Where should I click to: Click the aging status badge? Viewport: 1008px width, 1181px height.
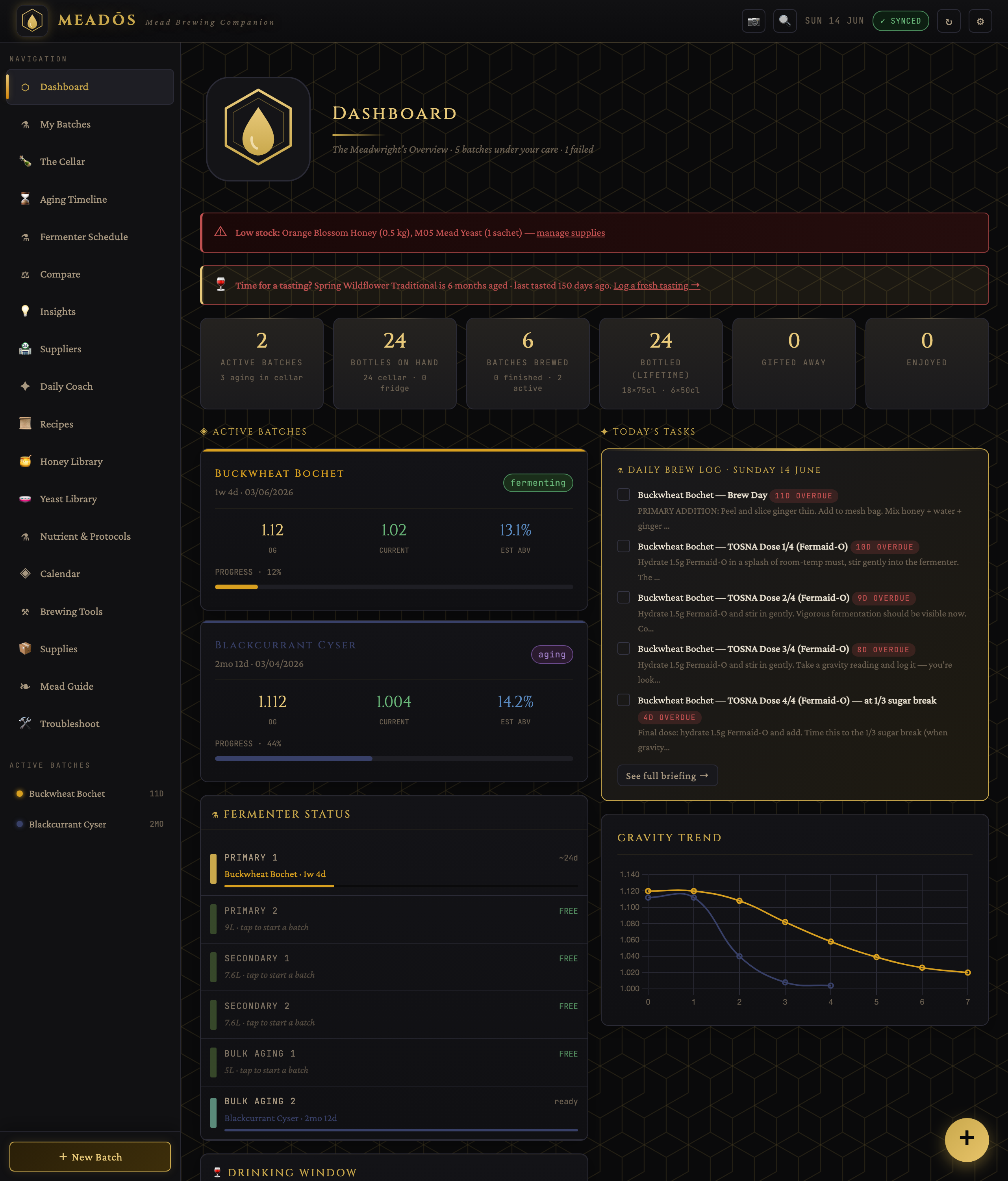click(x=552, y=654)
